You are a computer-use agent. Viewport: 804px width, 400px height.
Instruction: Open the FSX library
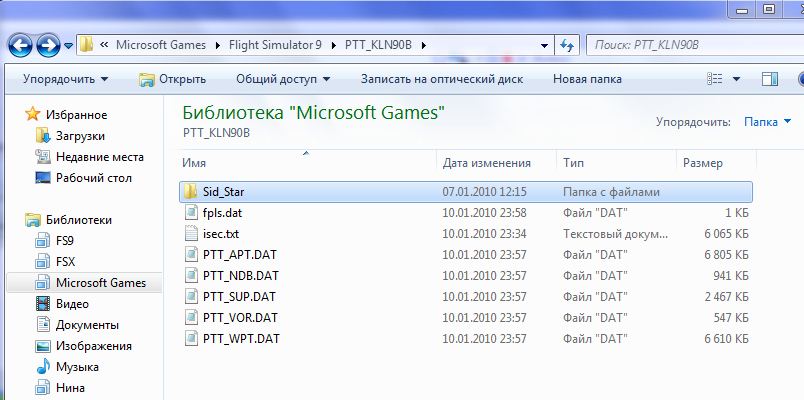coord(65,262)
